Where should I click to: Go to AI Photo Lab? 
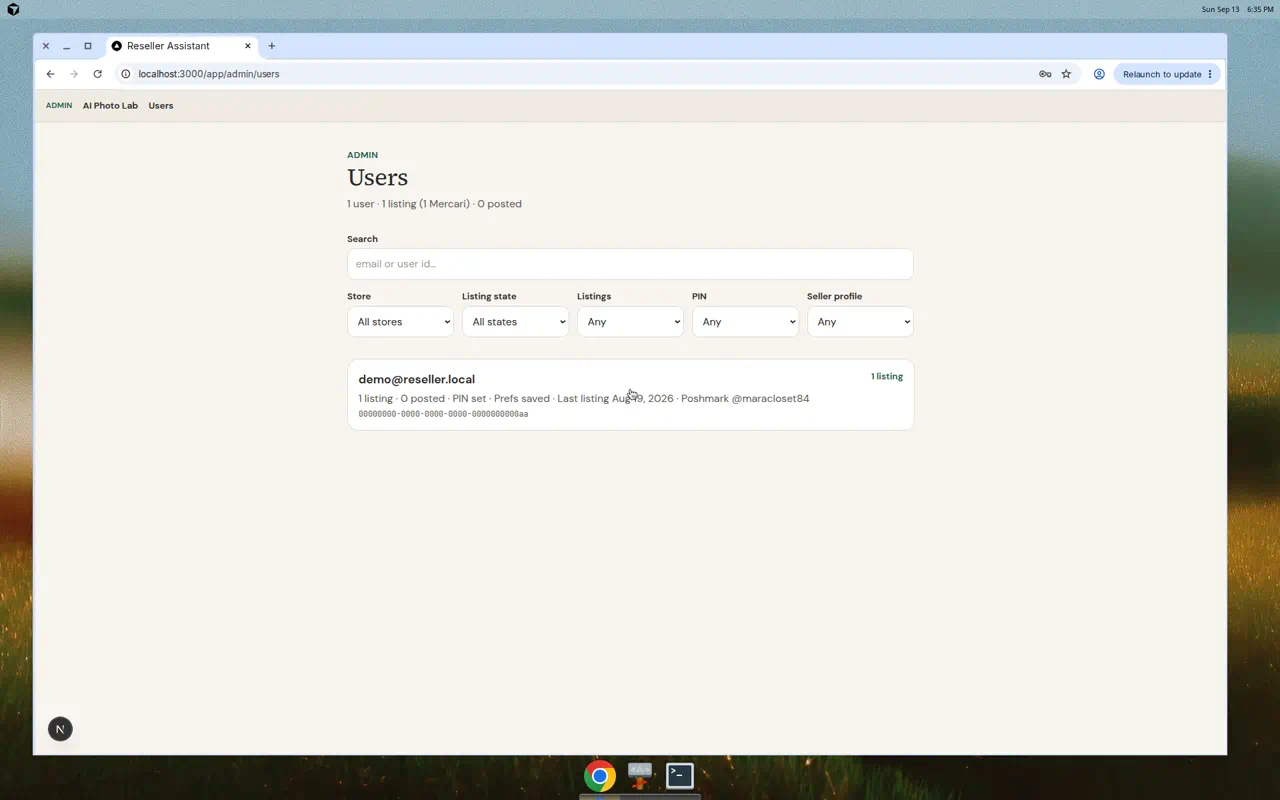point(110,105)
